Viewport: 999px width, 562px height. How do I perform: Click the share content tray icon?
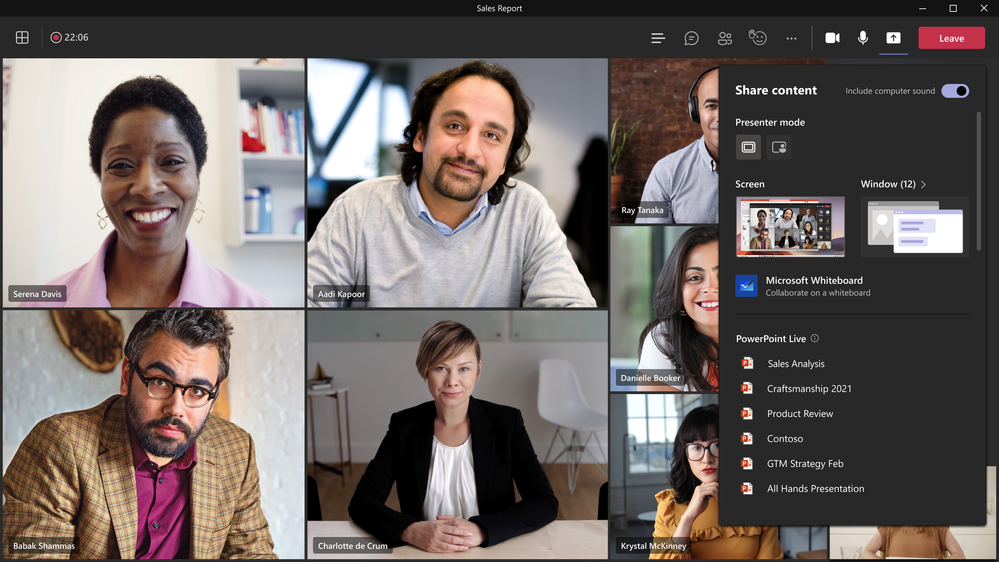click(893, 38)
